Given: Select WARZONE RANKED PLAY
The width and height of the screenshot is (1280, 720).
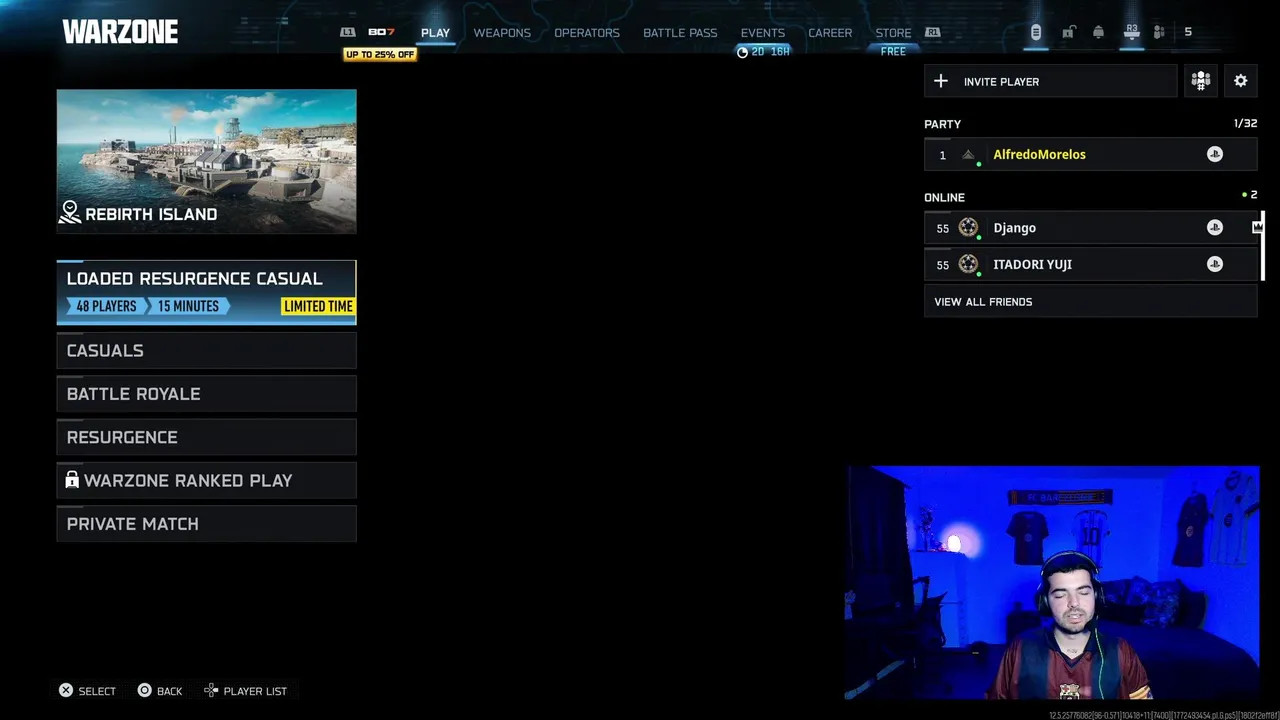Looking at the screenshot, I should pos(206,481).
